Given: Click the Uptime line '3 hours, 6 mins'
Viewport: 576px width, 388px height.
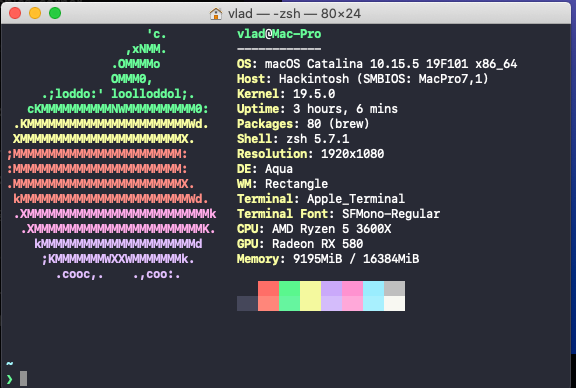Looking at the screenshot, I should tap(317, 109).
